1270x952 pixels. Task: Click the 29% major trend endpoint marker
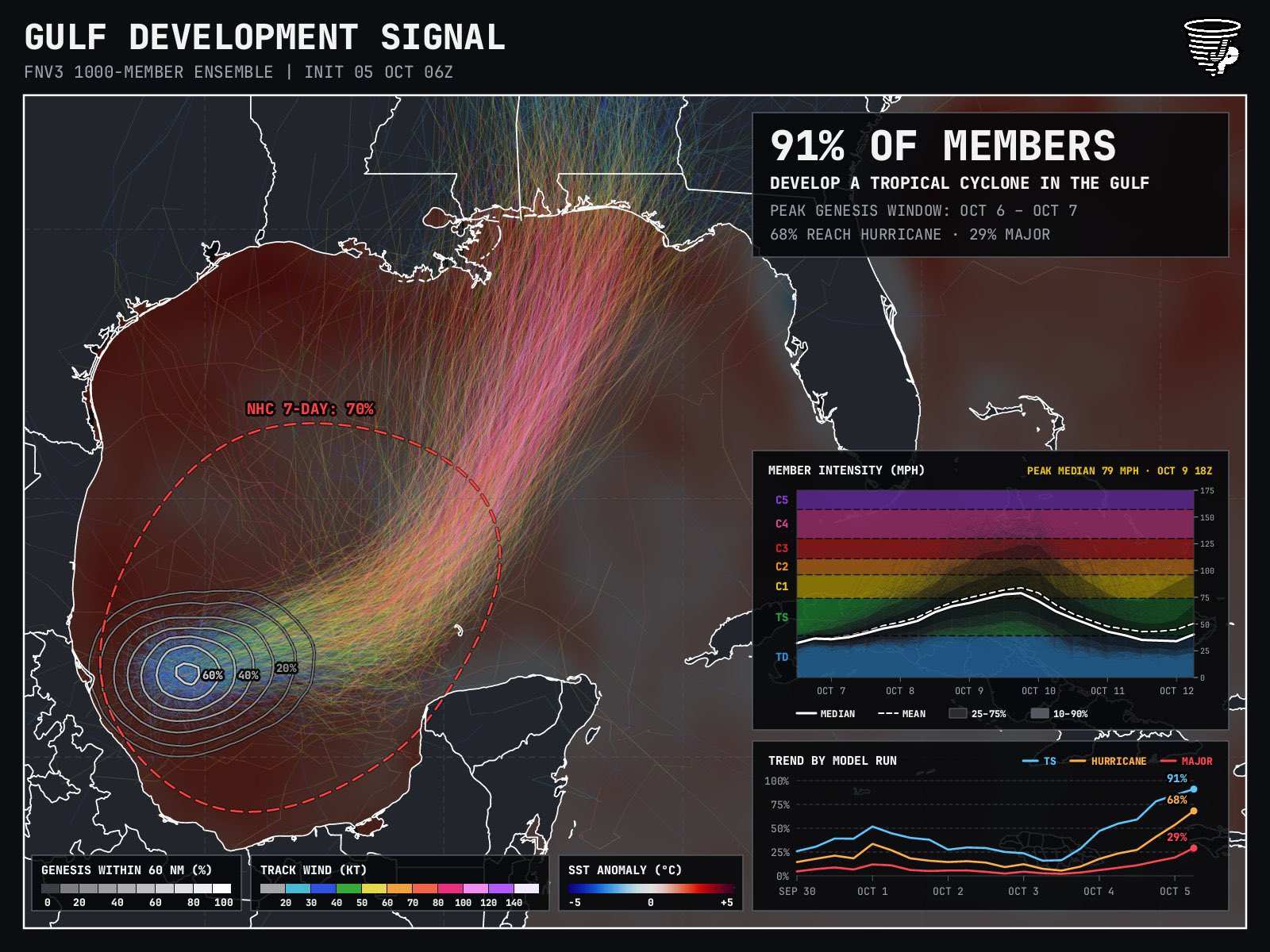tap(1193, 848)
